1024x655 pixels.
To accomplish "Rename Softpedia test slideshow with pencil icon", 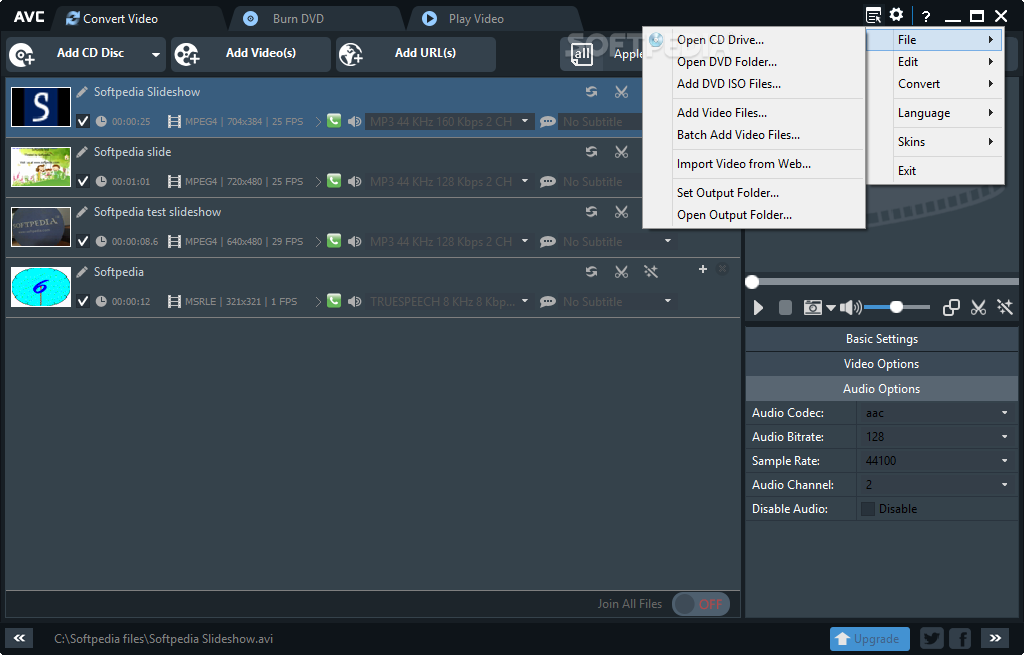I will click(82, 212).
